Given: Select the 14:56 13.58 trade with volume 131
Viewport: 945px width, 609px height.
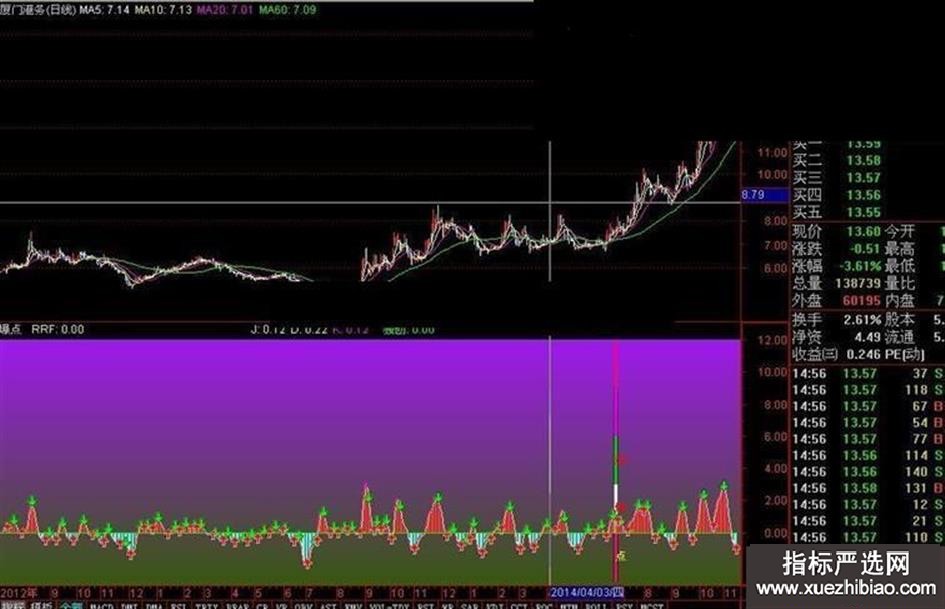Looking at the screenshot, I should tap(868, 488).
